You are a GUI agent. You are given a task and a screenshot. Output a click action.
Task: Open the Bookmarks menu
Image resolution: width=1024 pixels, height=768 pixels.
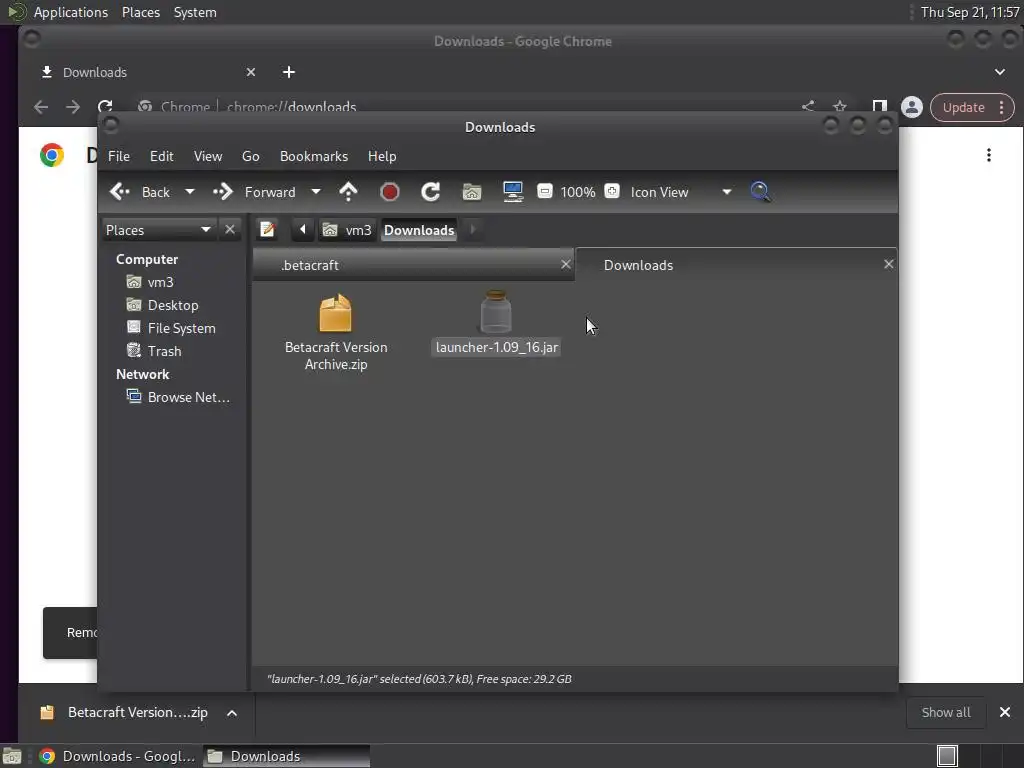click(x=313, y=156)
